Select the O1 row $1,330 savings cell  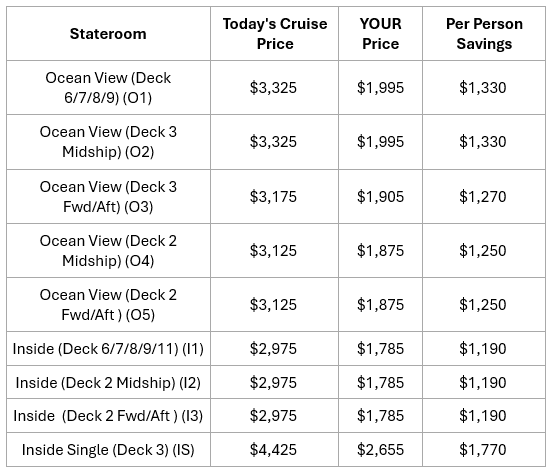pos(484,88)
